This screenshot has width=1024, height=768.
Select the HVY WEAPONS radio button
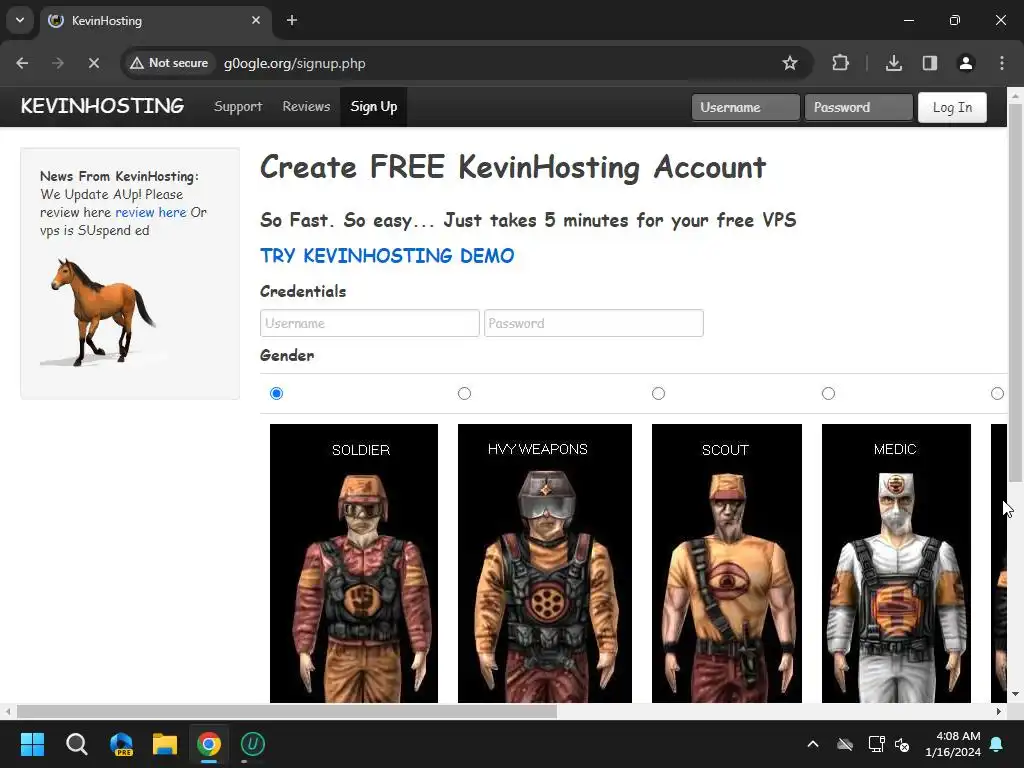464,393
